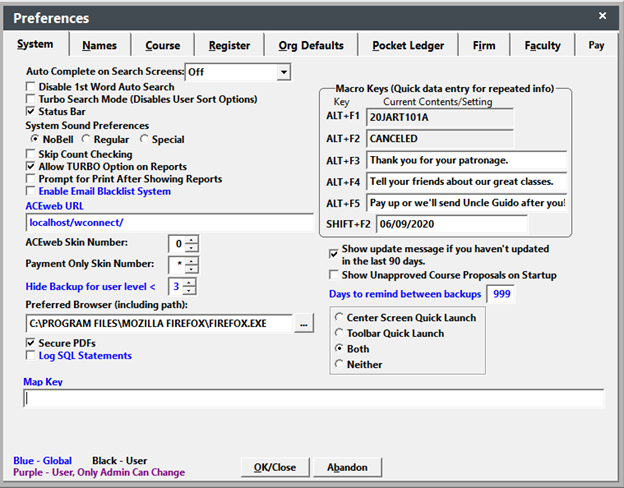Screen dimensions: 624x488
Task: Open the Org Defaults tab
Action: pyautogui.click(x=310, y=45)
